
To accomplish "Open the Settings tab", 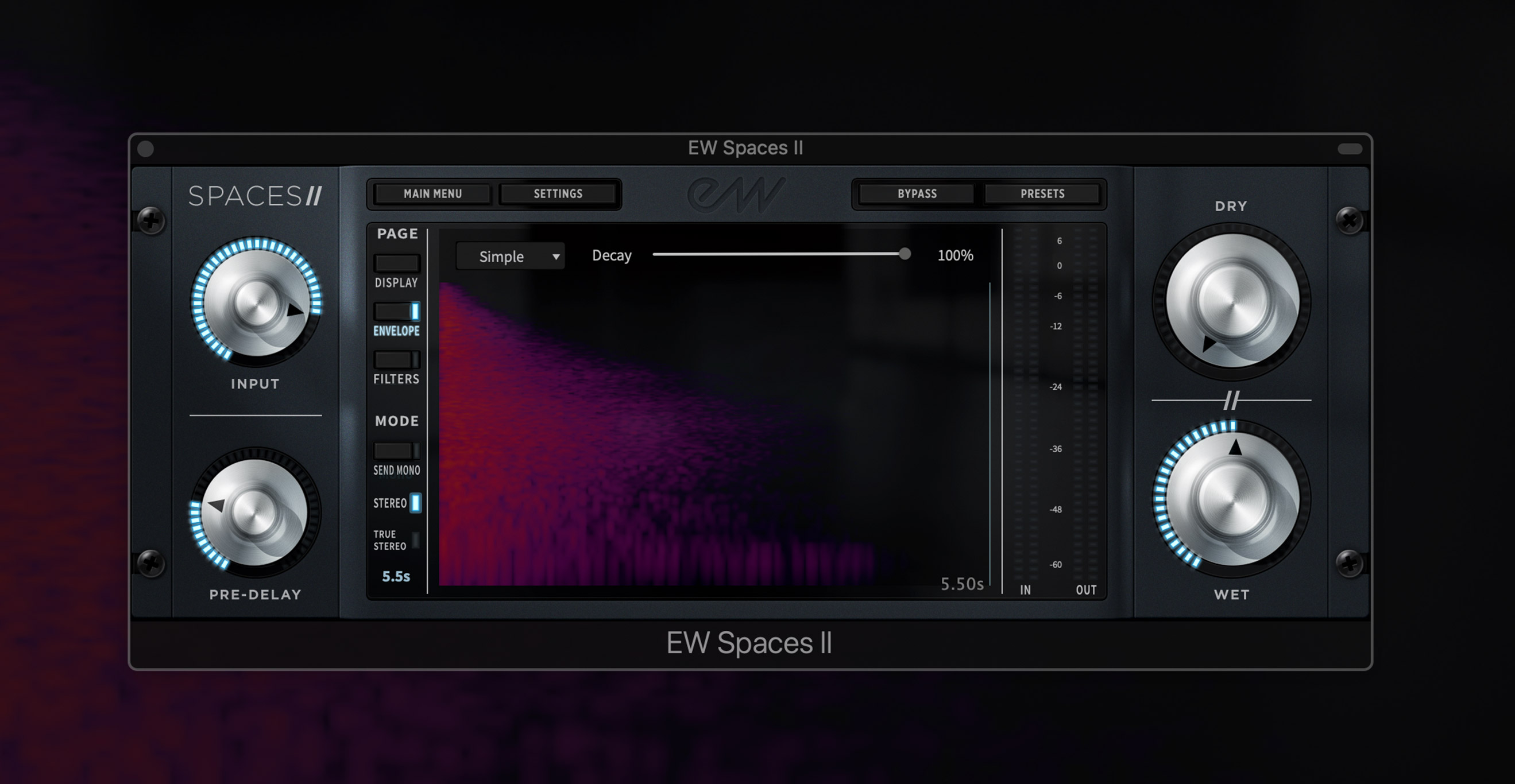I will pos(558,194).
